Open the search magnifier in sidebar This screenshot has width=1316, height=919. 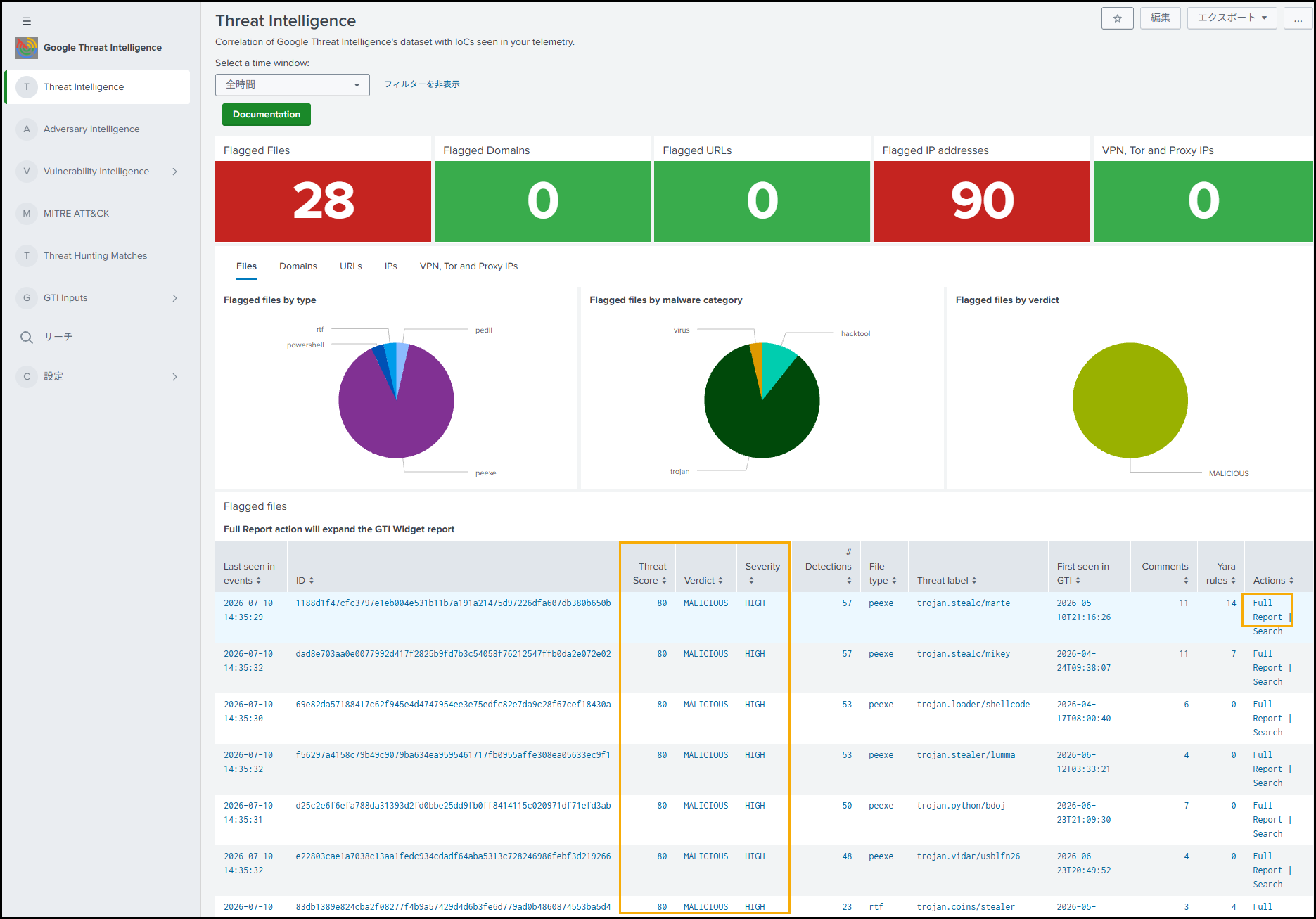[27, 337]
